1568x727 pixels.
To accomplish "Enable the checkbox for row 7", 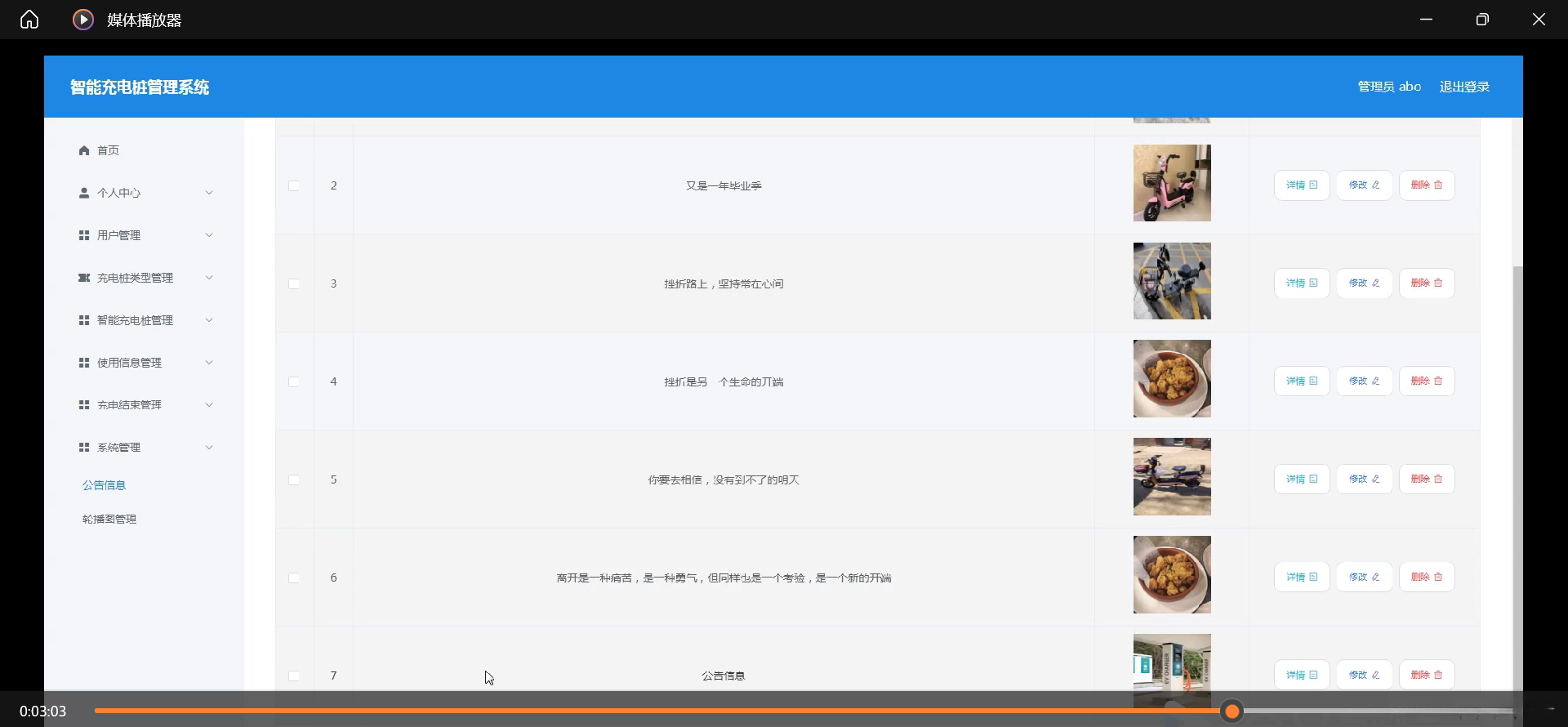I will (294, 676).
